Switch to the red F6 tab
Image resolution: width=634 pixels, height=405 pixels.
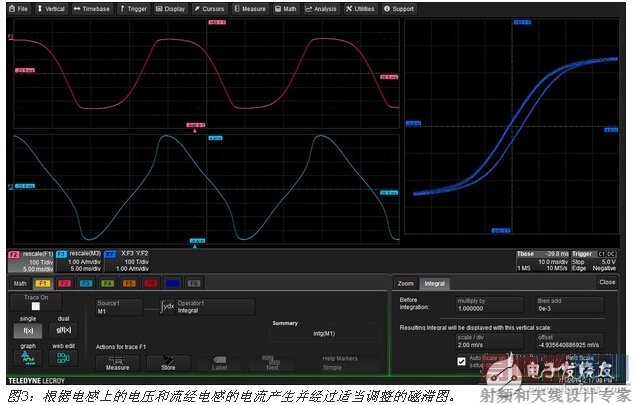(x=150, y=283)
